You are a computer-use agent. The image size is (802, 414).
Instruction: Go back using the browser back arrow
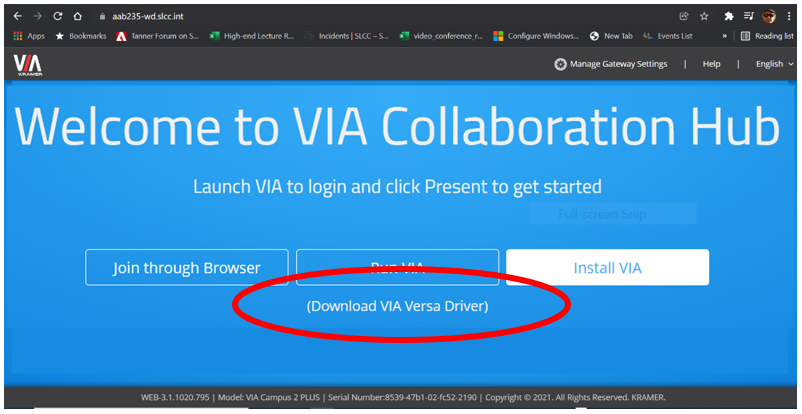pyautogui.click(x=17, y=16)
